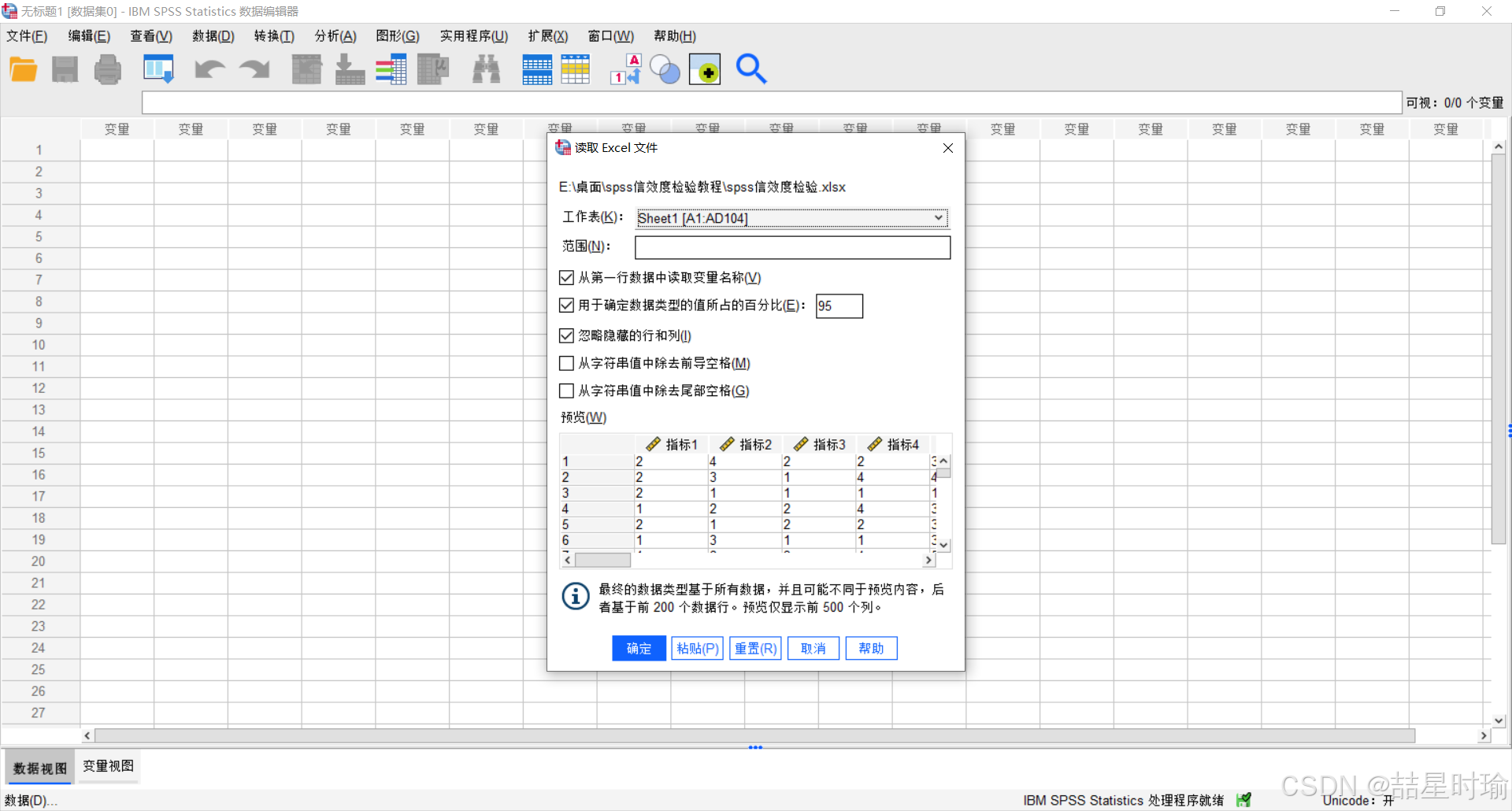Enable remove leading spaces from strings
Screen dimensions: 1512x811
click(566, 363)
